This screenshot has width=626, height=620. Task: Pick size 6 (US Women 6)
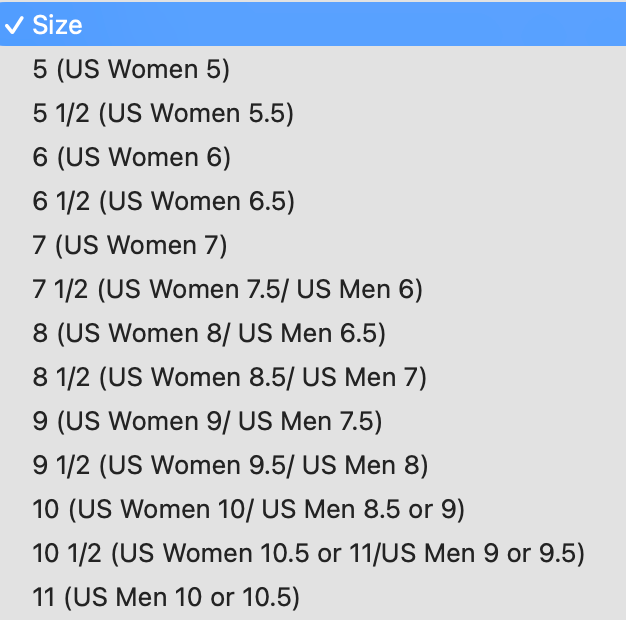click(131, 158)
